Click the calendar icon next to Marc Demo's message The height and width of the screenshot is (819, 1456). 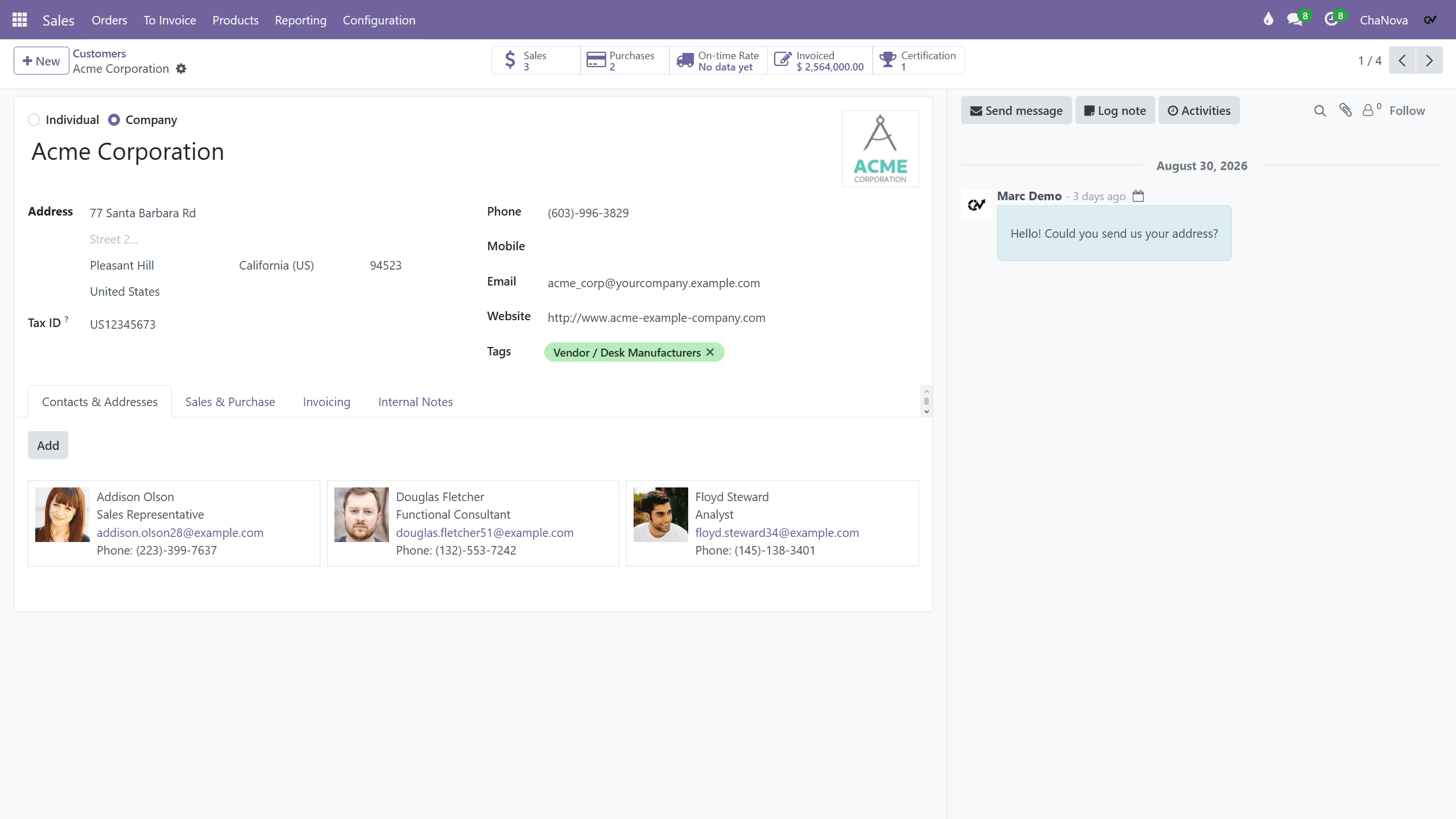pyautogui.click(x=1138, y=196)
